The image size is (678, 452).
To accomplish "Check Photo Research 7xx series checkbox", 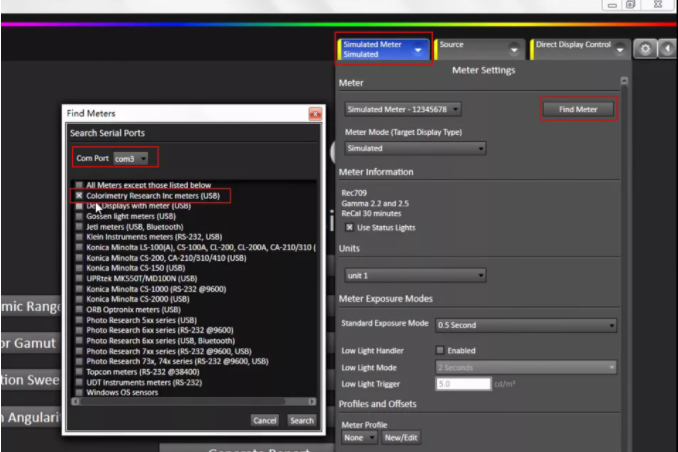I will 79,351.
